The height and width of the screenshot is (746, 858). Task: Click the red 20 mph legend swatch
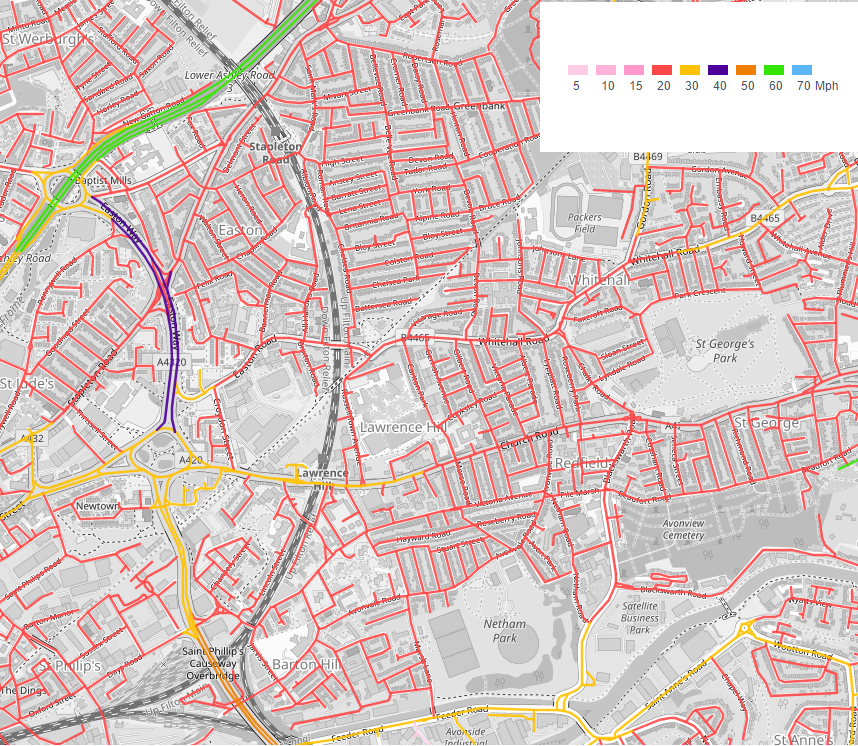[662, 70]
